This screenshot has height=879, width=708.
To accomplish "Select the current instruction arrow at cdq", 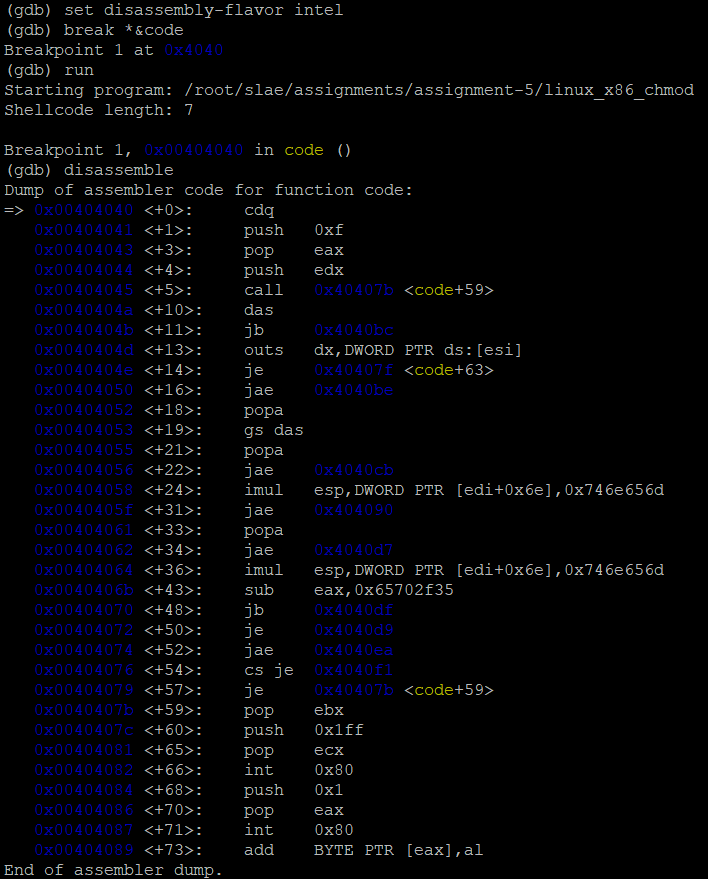I will point(13,210).
